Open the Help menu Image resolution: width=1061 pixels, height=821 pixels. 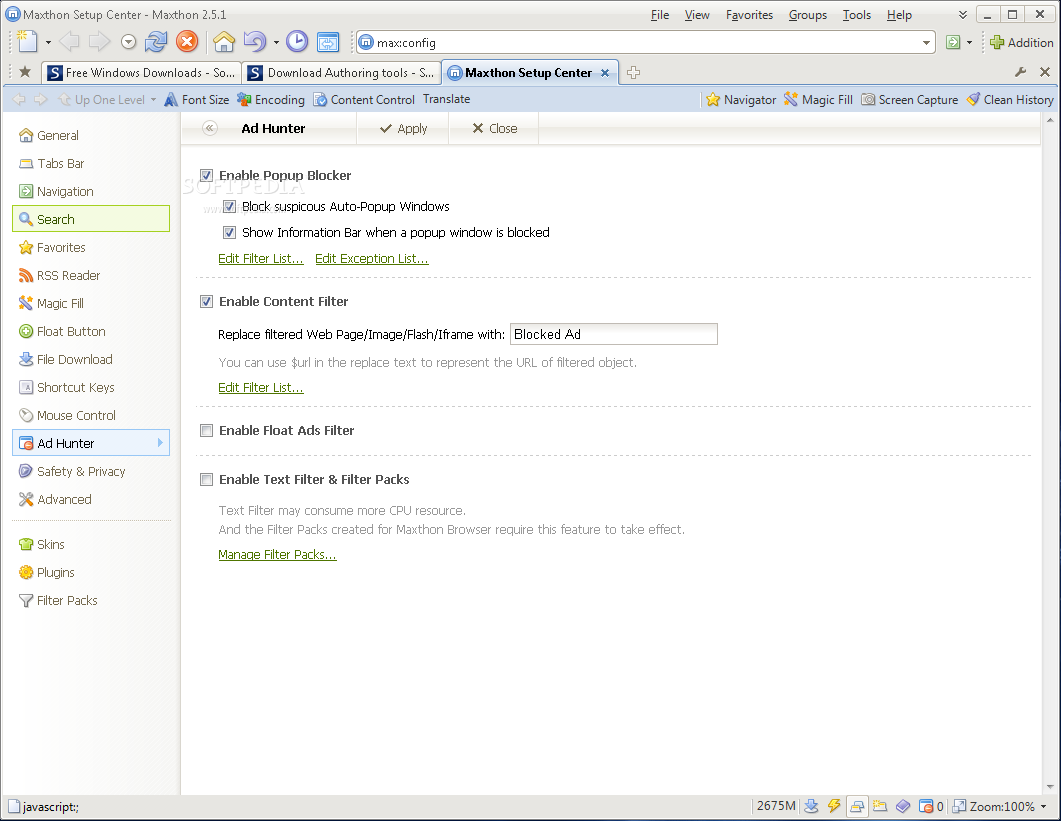pos(899,15)
